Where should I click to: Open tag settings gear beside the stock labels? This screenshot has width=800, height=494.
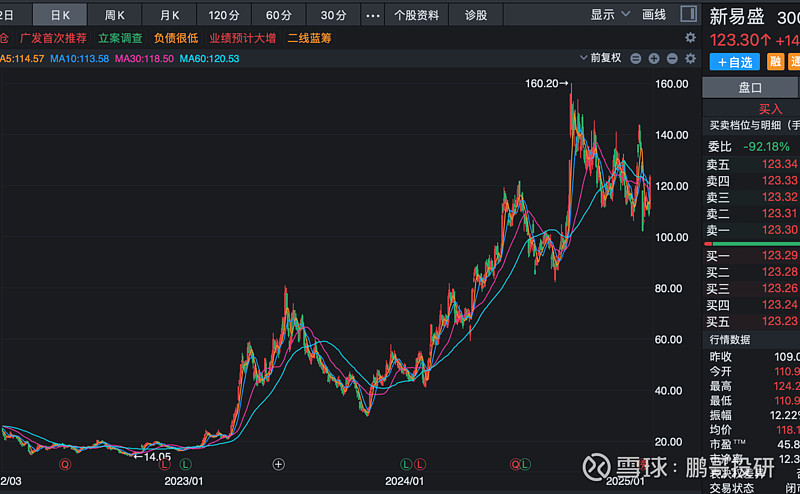(690, 37)
